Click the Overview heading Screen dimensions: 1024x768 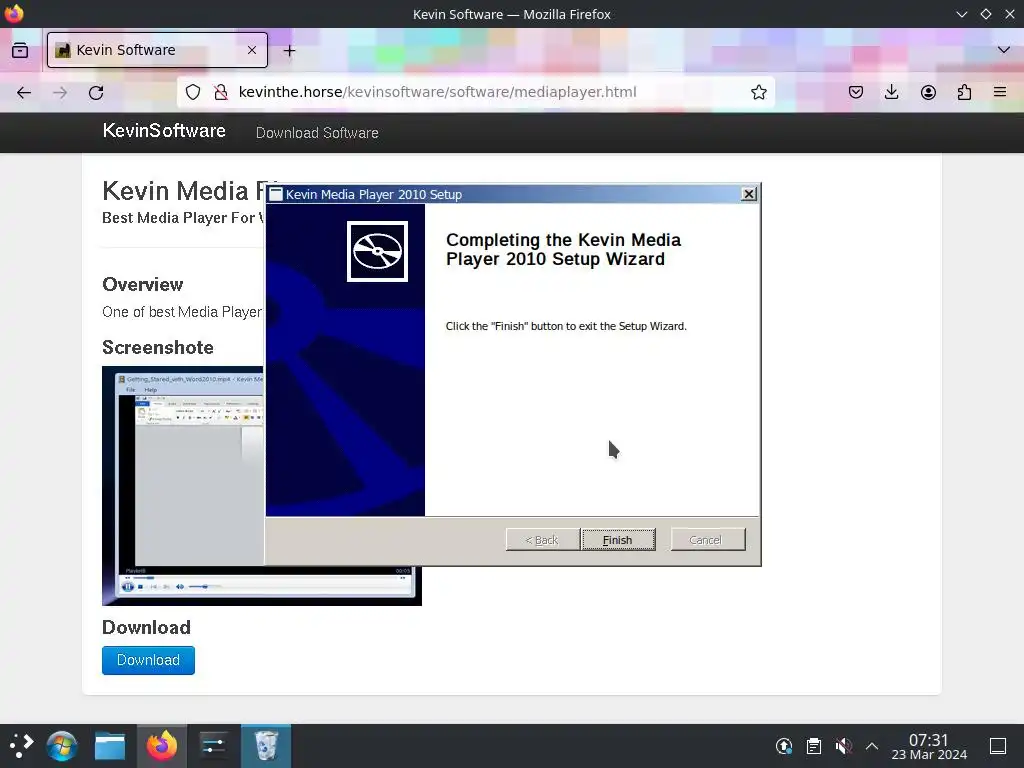click(x=142, y=285)
